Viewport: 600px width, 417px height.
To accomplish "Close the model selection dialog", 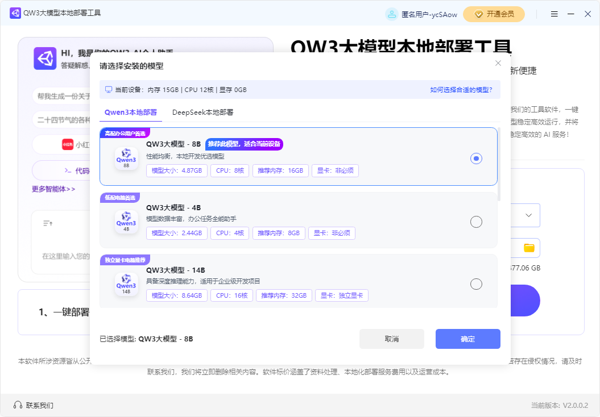I will (x=499, y=64).
